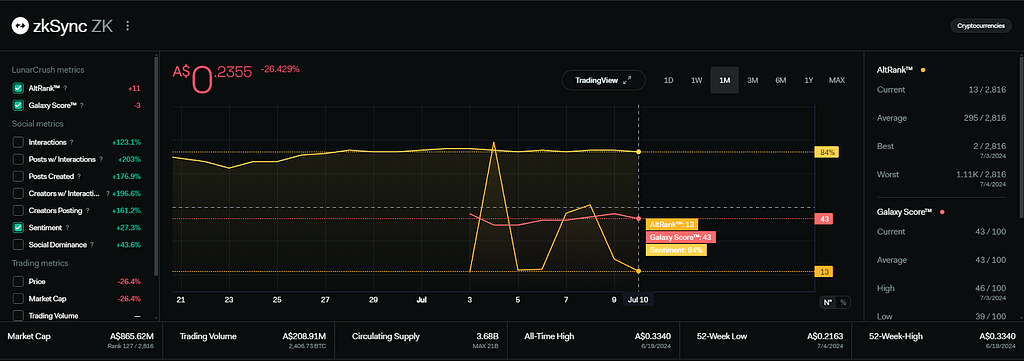Screen dimensions: 1024x361
Task: Switch chart scale to % mode
Action: point(842,302)
